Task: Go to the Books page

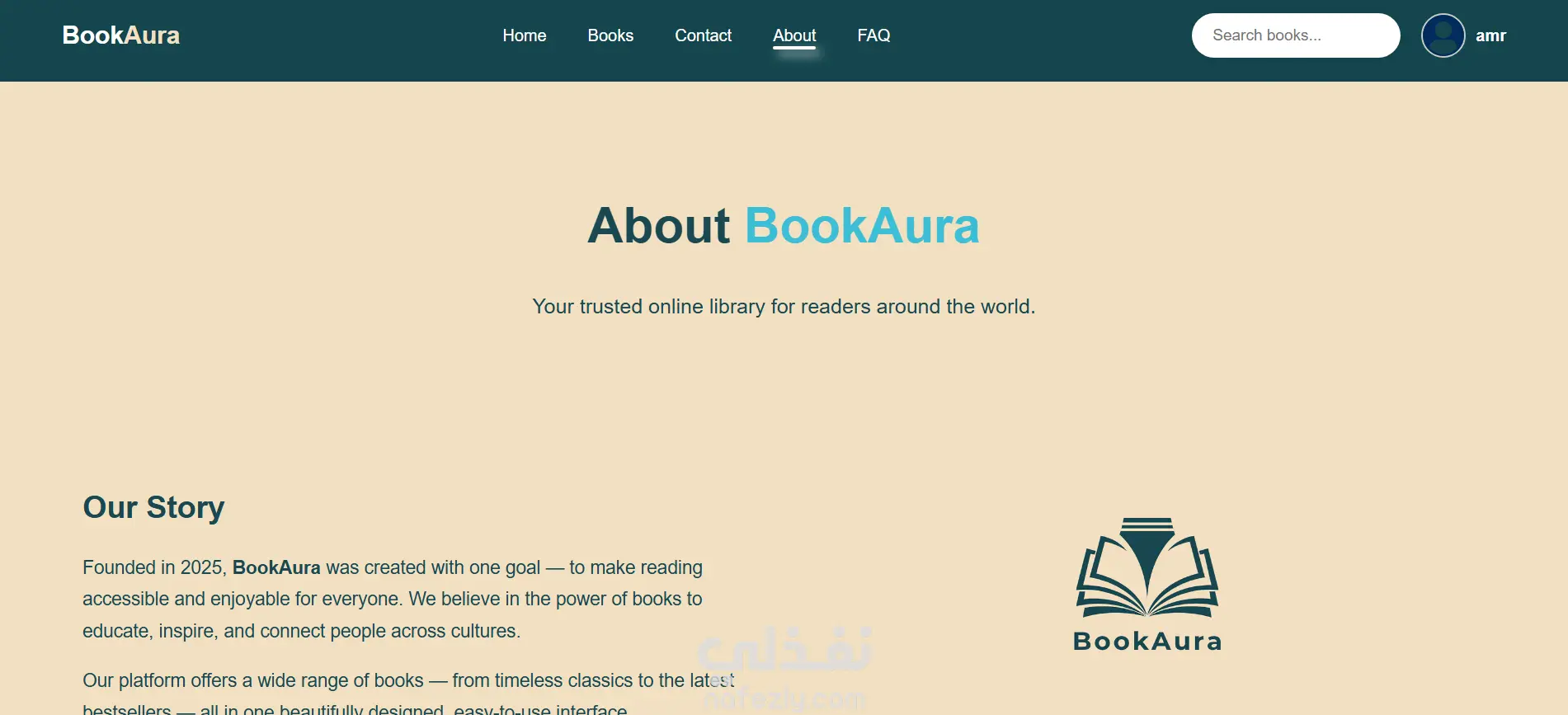Action: click(x=610, y=35)
